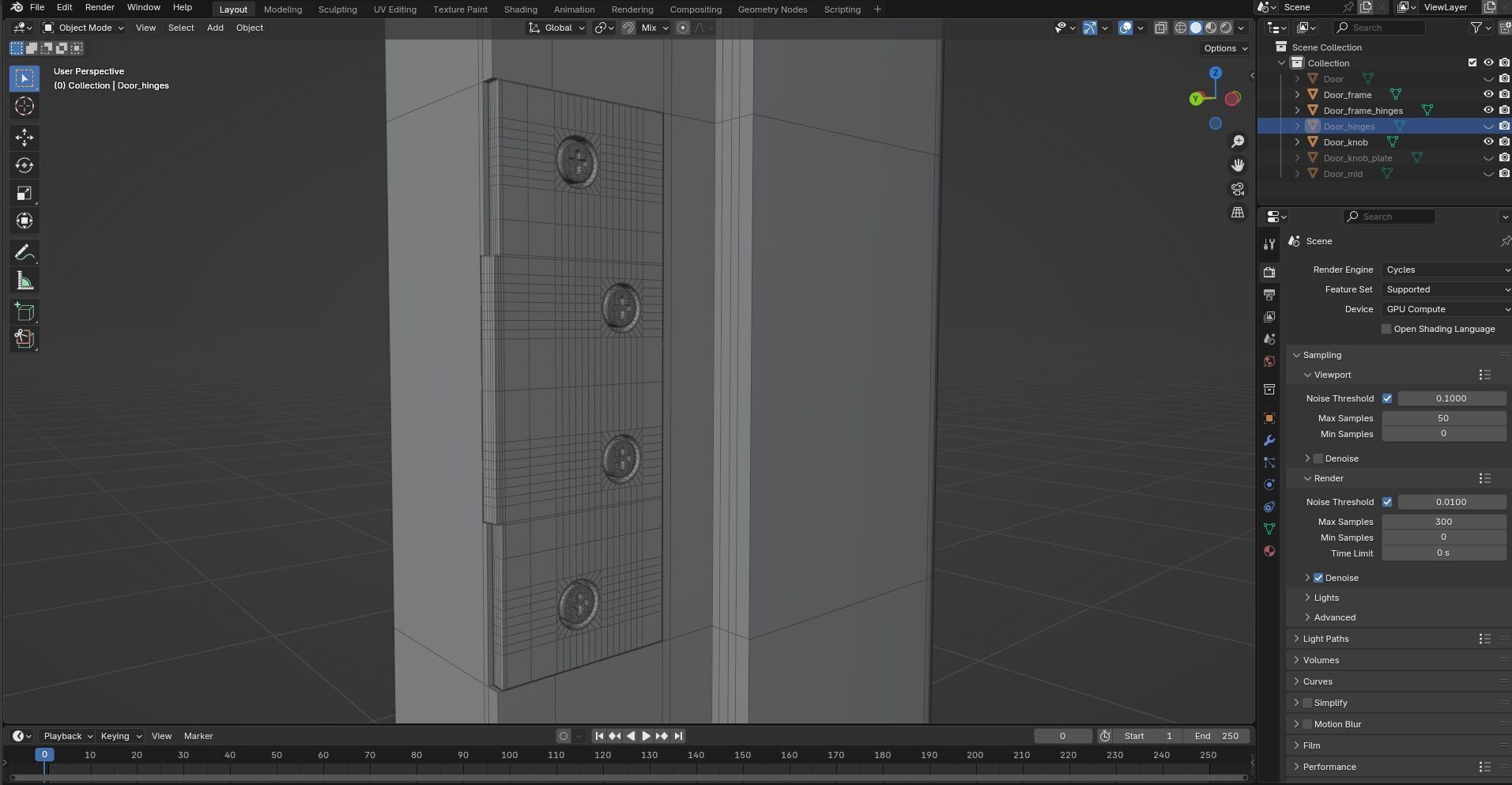Screen dimensions: 1512x785
Task: Click the timeline View menu
Action: click(x=161, y=736)
